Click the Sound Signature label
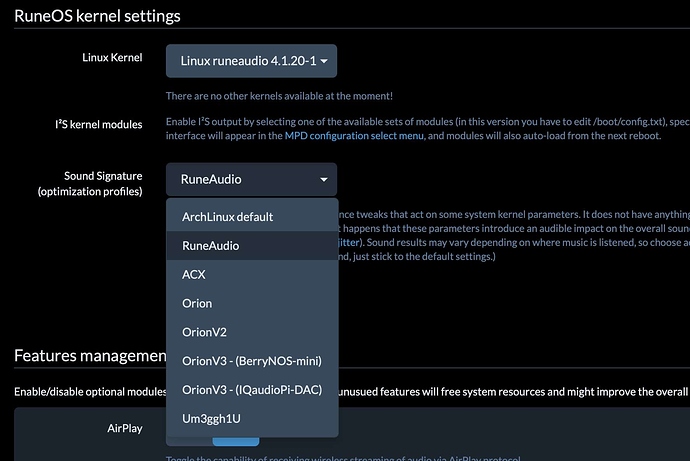690x461 pixels. pyautogui.click(x=90, y=183)
